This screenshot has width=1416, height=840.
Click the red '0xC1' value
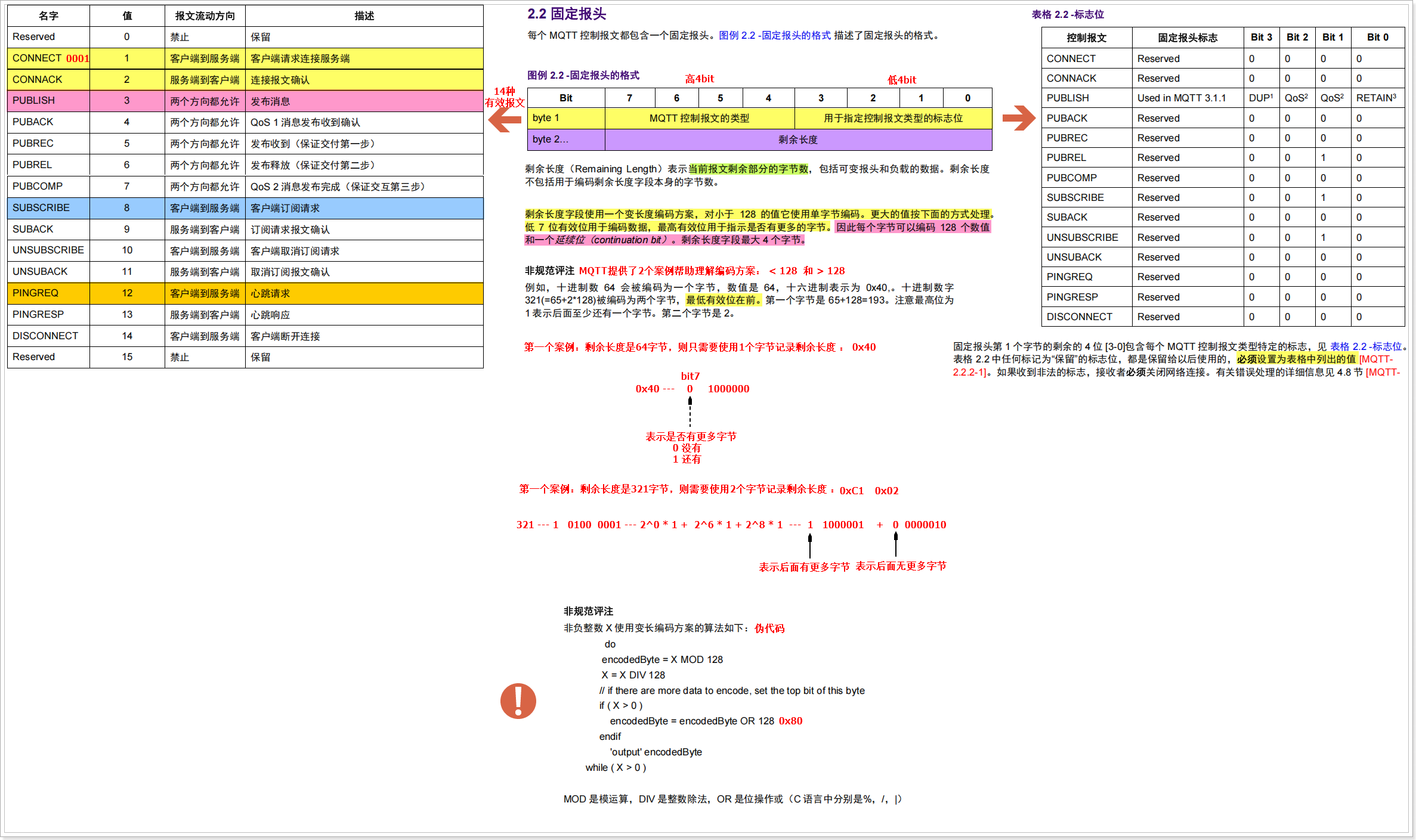(x=851, y=491)
